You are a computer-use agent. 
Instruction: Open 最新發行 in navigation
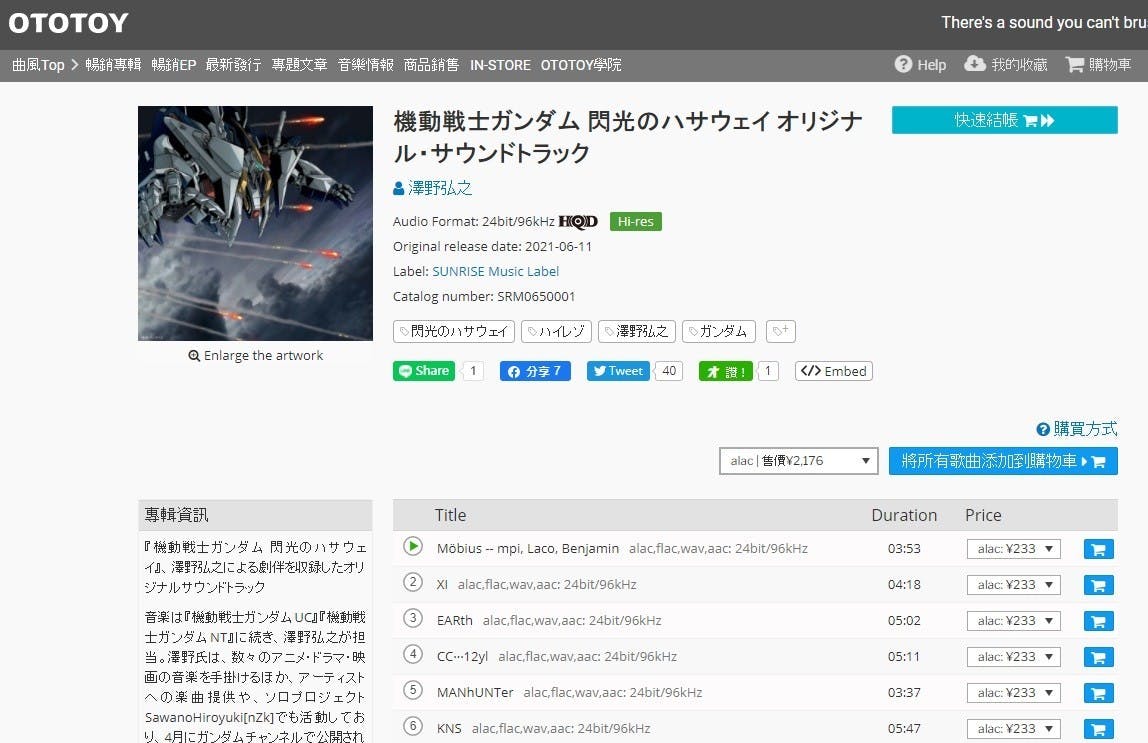234,64
